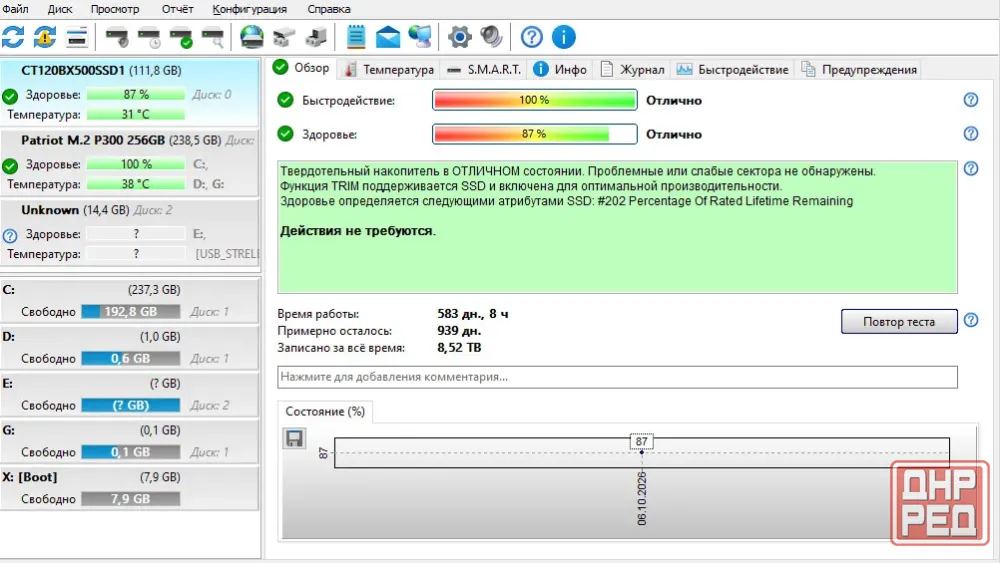
Task: Switch to the S.M.A.R.T. tab
Action: [x=483, y=69]
